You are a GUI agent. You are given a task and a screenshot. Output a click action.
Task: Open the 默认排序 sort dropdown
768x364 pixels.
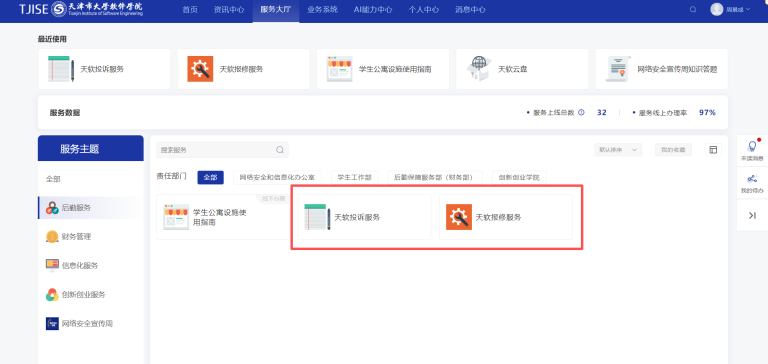tap(619, 150)
